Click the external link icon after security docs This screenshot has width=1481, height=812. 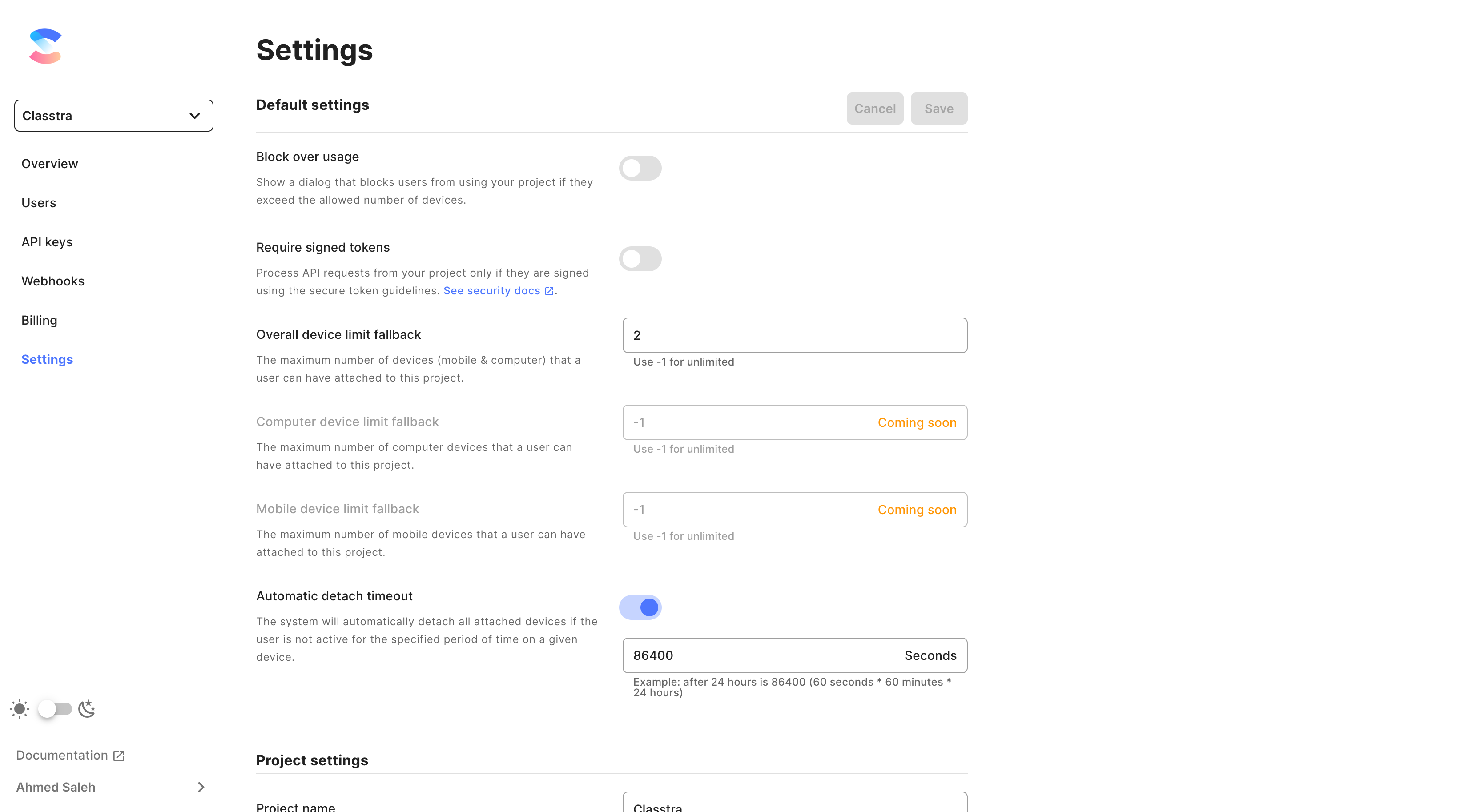click(550, 291)
